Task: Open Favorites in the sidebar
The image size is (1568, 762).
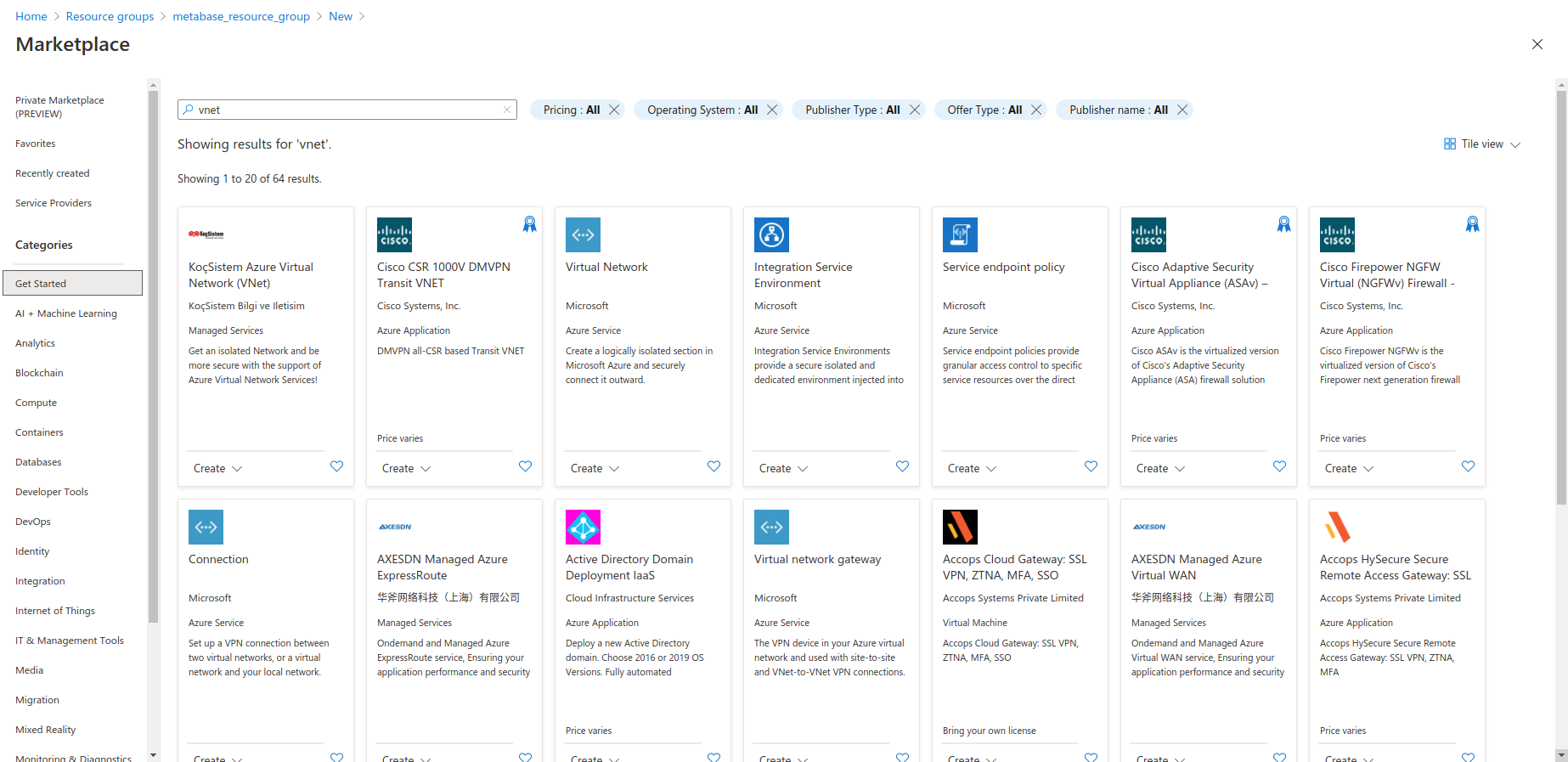Action: click(x=36, y=144)
